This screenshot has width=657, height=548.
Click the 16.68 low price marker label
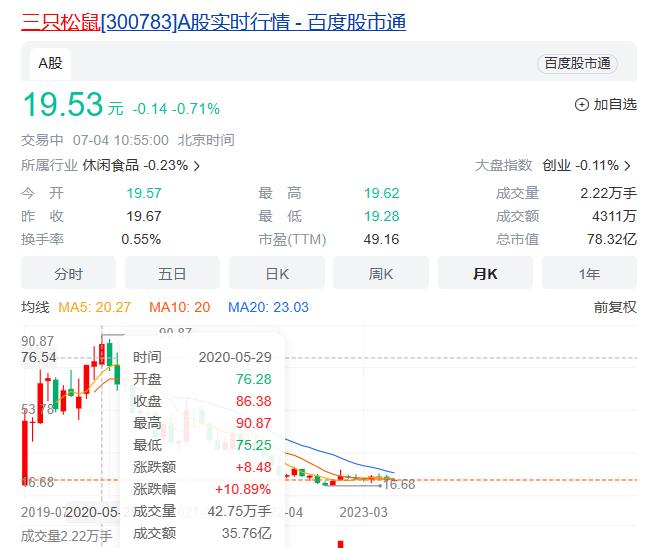point(399,484)
